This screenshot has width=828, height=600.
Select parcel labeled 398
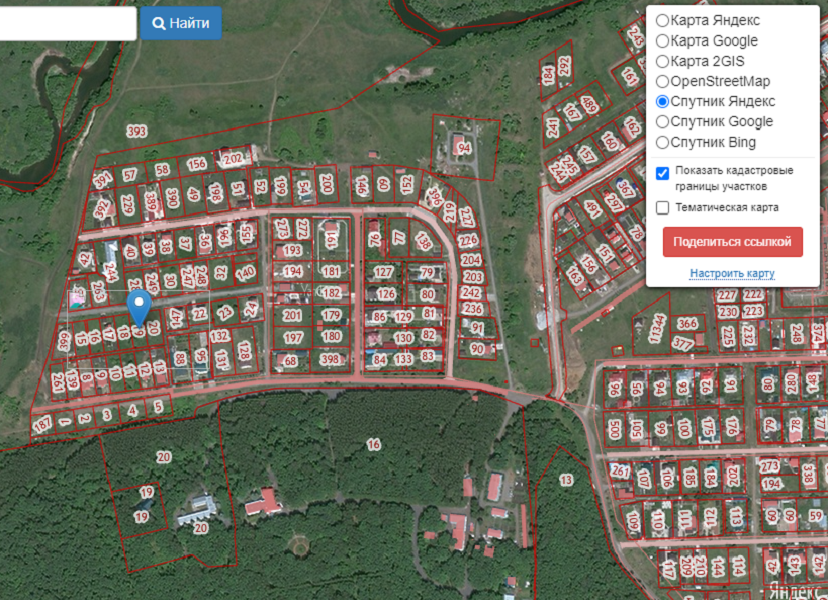[x=329, y=359]
